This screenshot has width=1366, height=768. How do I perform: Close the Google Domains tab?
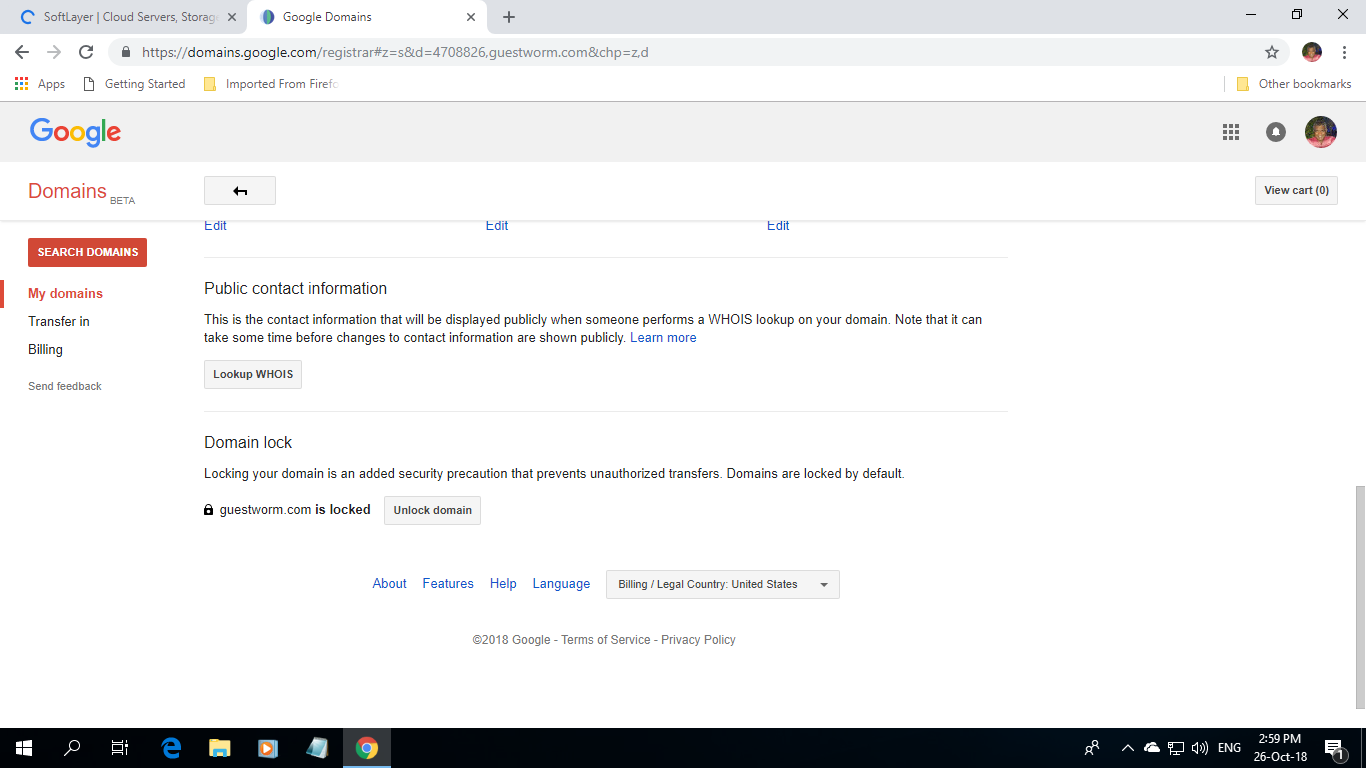pos(471,17)
